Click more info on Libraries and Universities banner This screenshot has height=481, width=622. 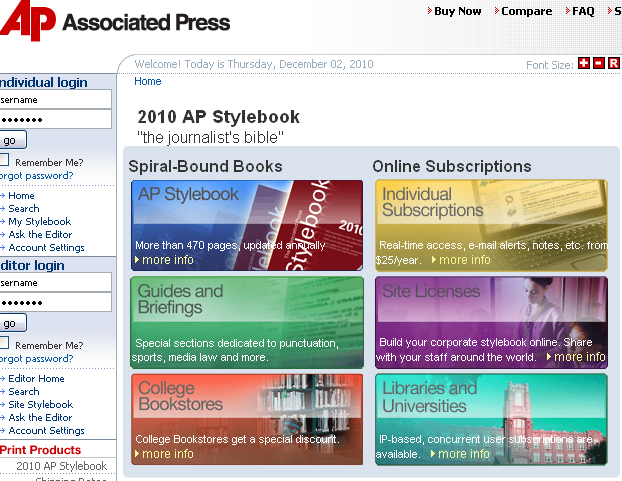460,454
